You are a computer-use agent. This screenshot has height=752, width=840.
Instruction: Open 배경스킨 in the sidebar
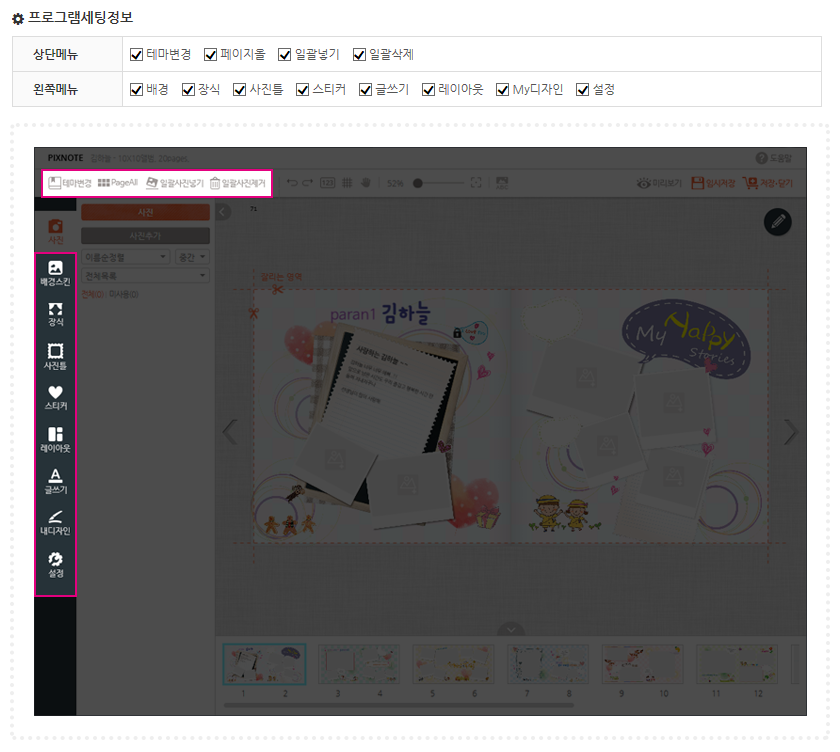(x=56, y=273)
